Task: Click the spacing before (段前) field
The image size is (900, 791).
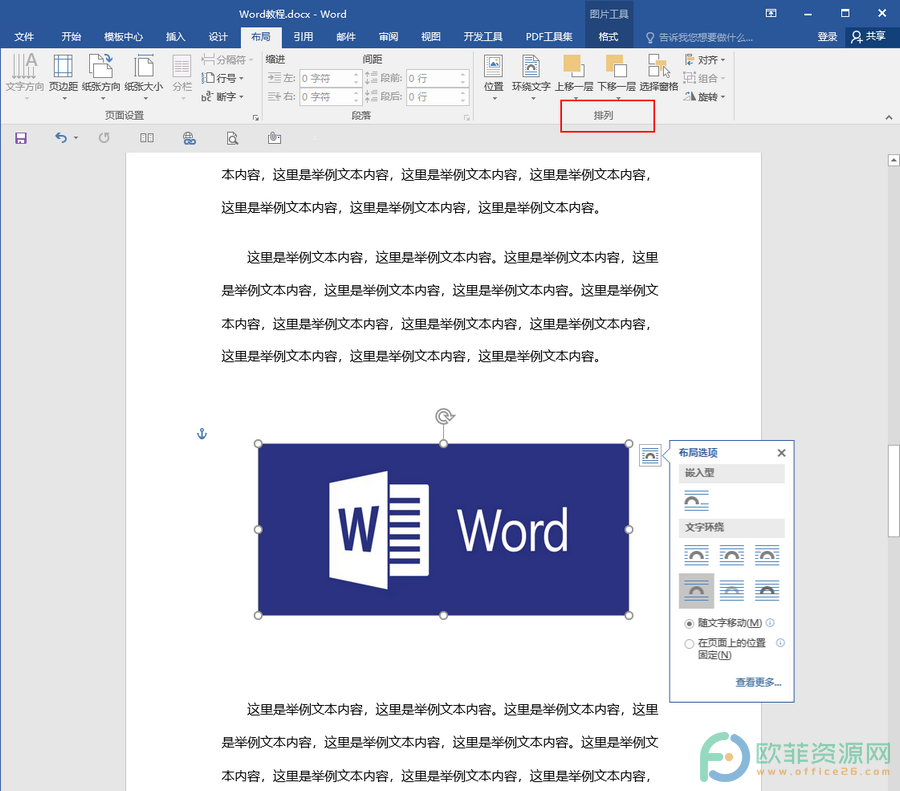Action: (x=437, y=78)
